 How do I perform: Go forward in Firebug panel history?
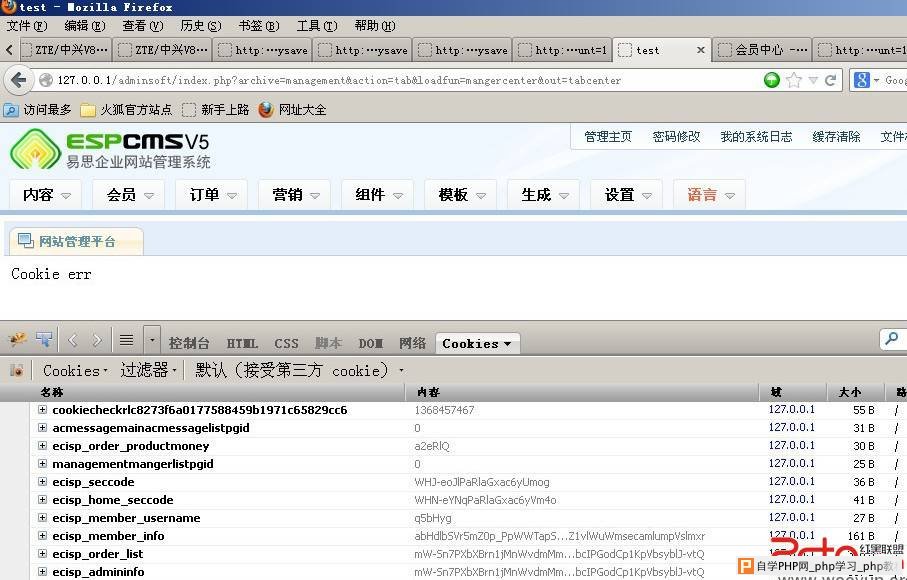pyautogui.click(x=97, y=340)
